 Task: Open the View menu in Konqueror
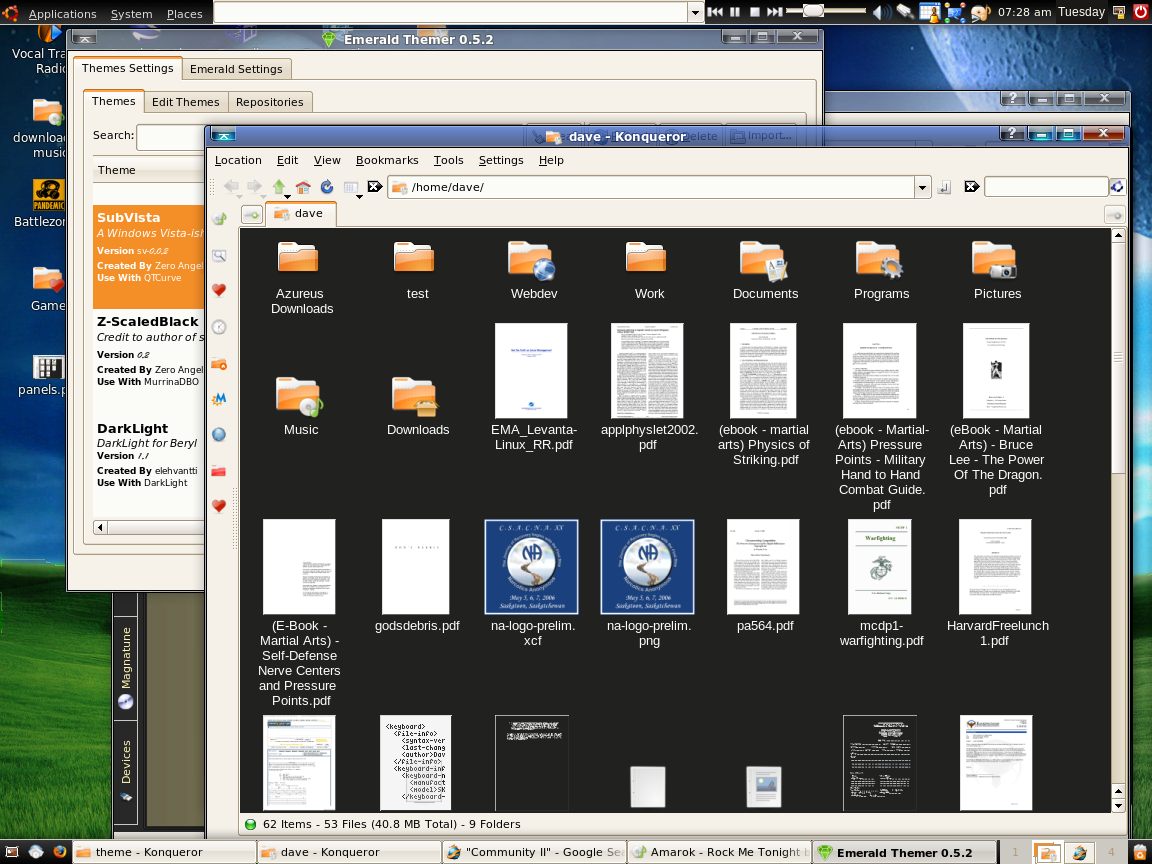(327, 160)
